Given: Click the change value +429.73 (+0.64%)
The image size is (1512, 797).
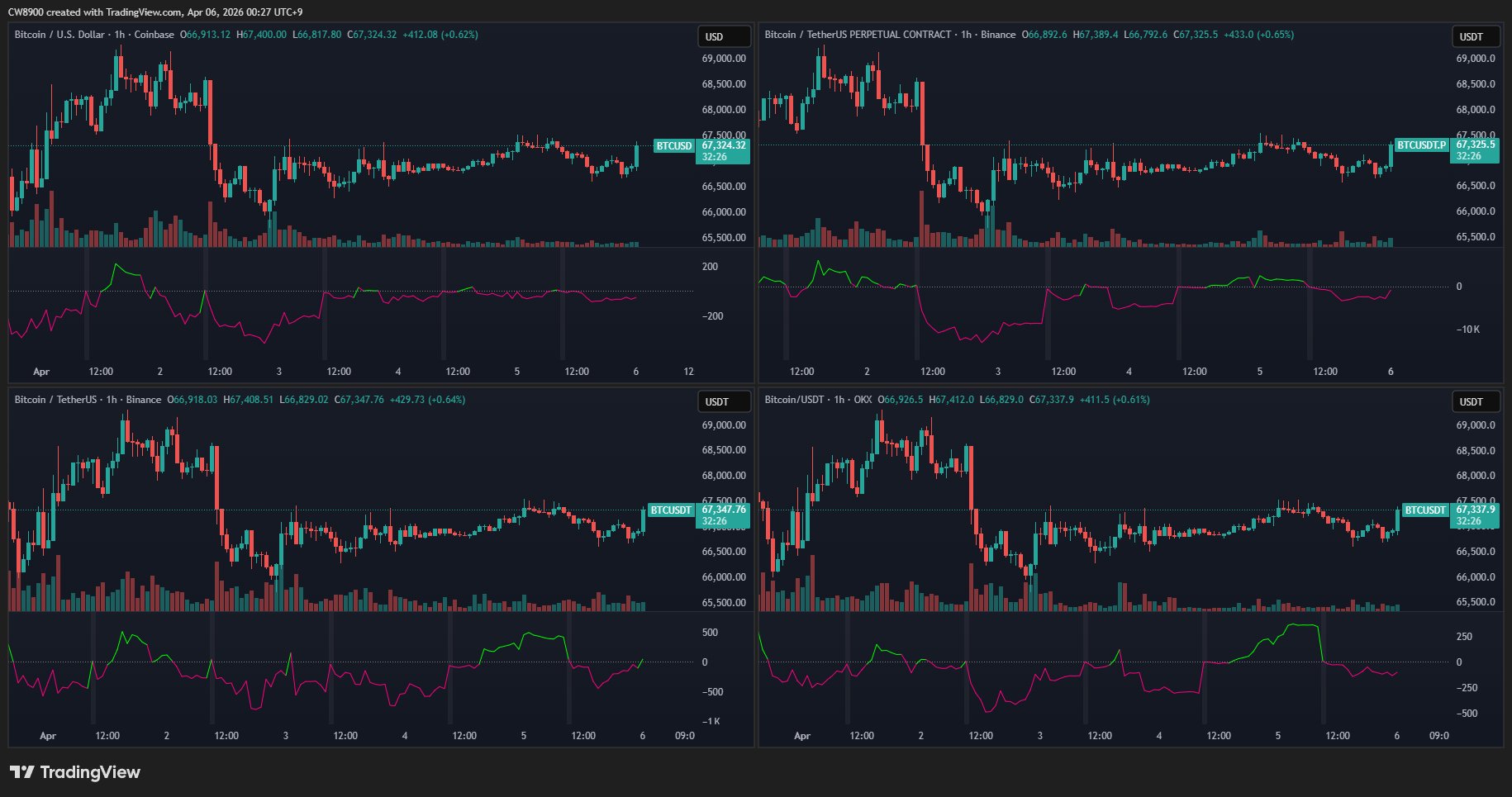Looking at the screenshot, I should [x=428, y=400].
